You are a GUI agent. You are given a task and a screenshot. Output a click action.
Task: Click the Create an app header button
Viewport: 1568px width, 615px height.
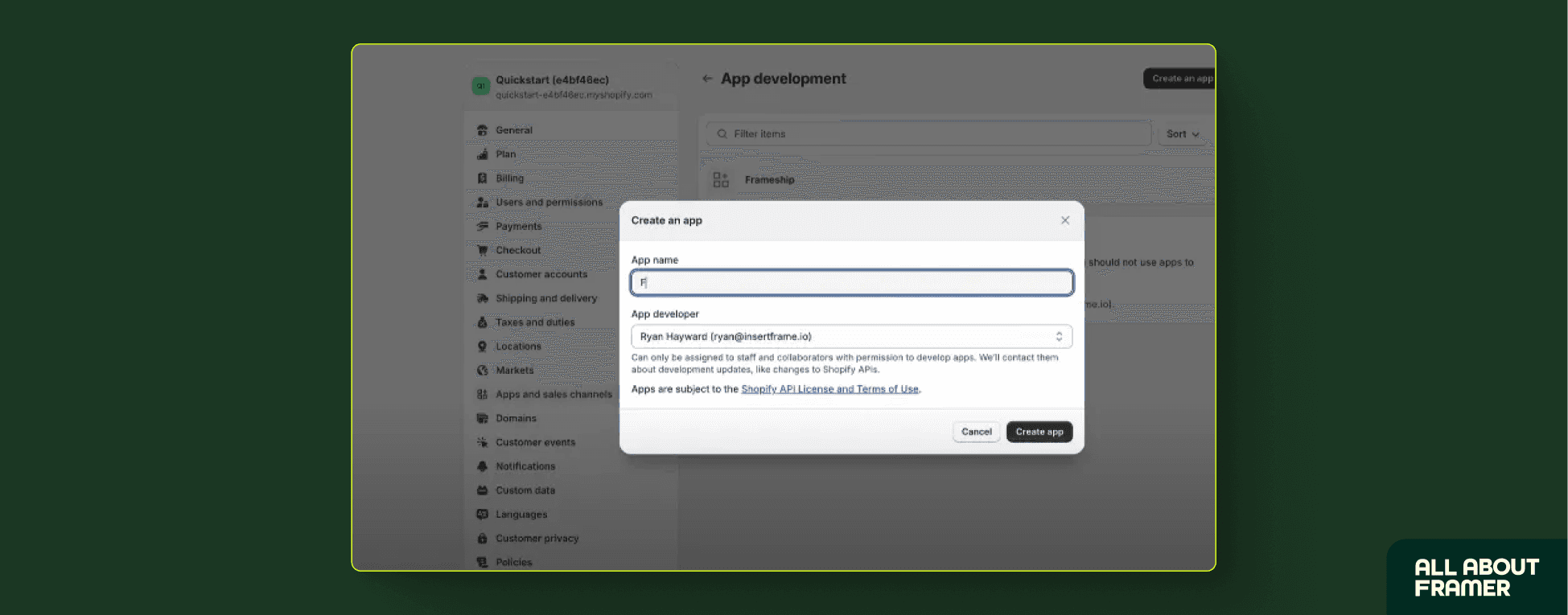point(1179,79)
